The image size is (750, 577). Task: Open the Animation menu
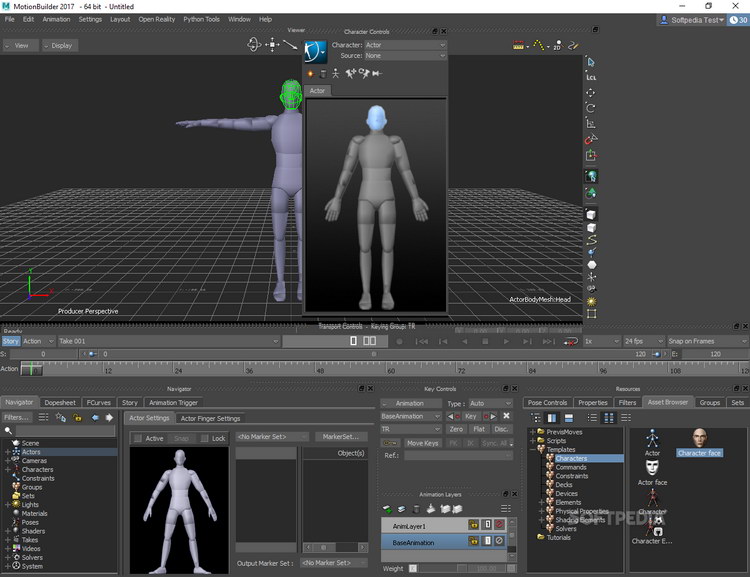pos(56,19)
